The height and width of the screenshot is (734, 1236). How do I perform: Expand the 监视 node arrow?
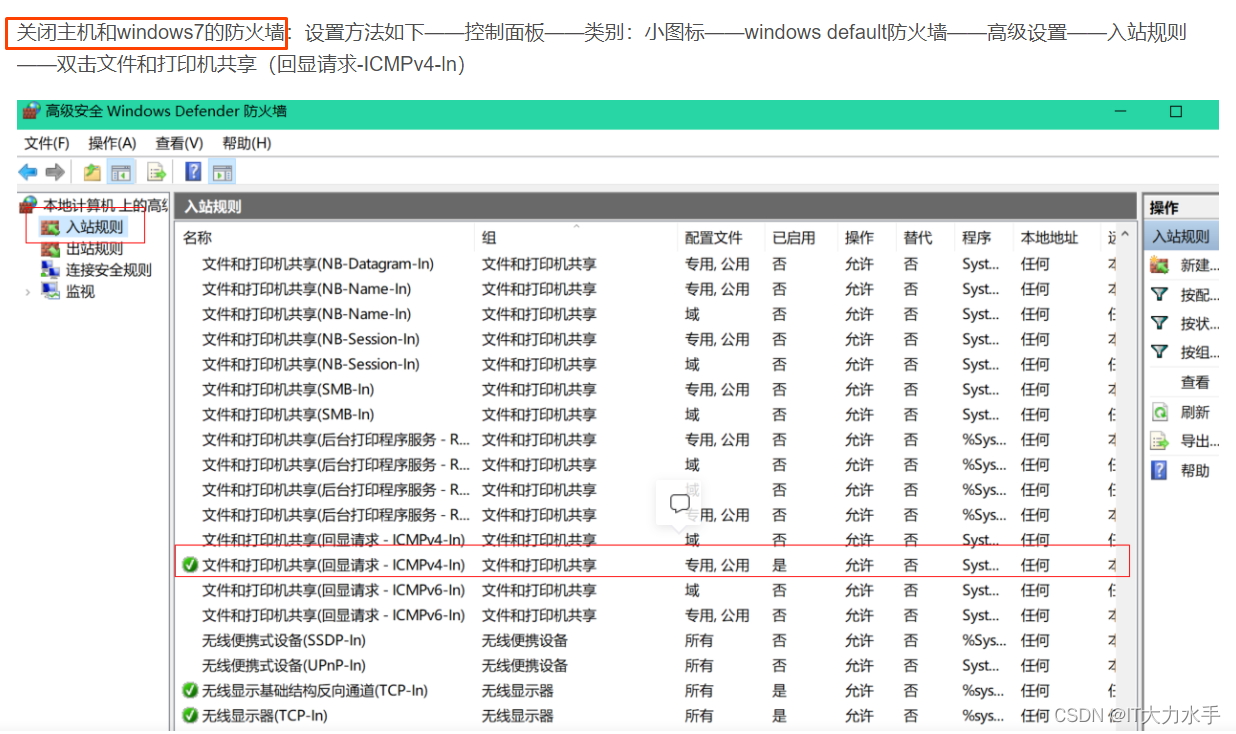pyautogui.click(x=27, y=291)
